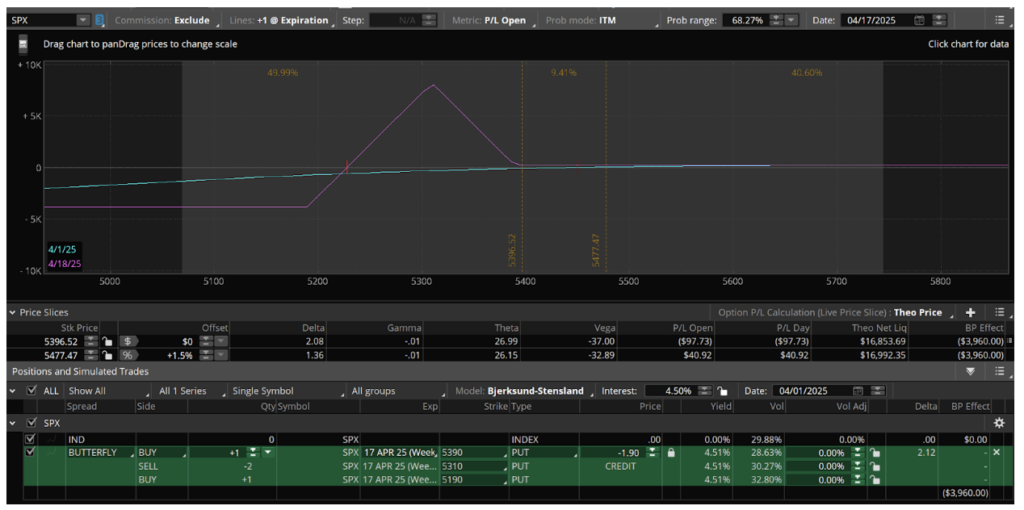Open the Show All filter dropdown
The height and width of the screenshot is (510, 1024).
pos(109,391)
